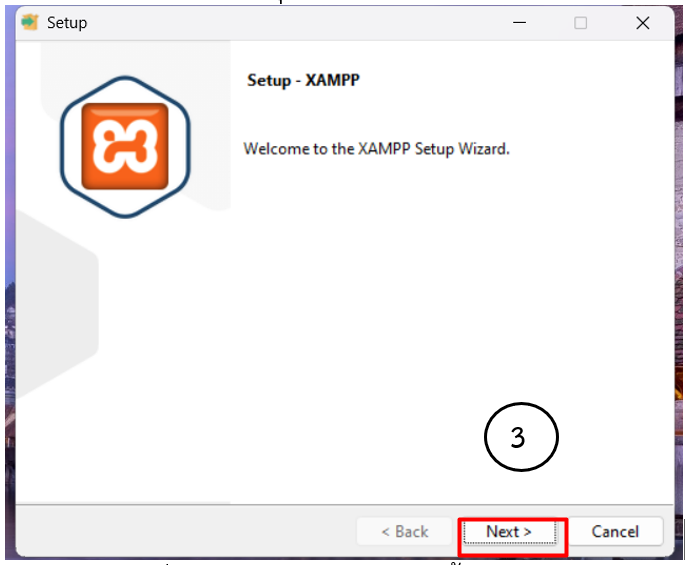Click the circled number 3 annotation
Screen dimensions: 693x565
[x=520, y=438]
